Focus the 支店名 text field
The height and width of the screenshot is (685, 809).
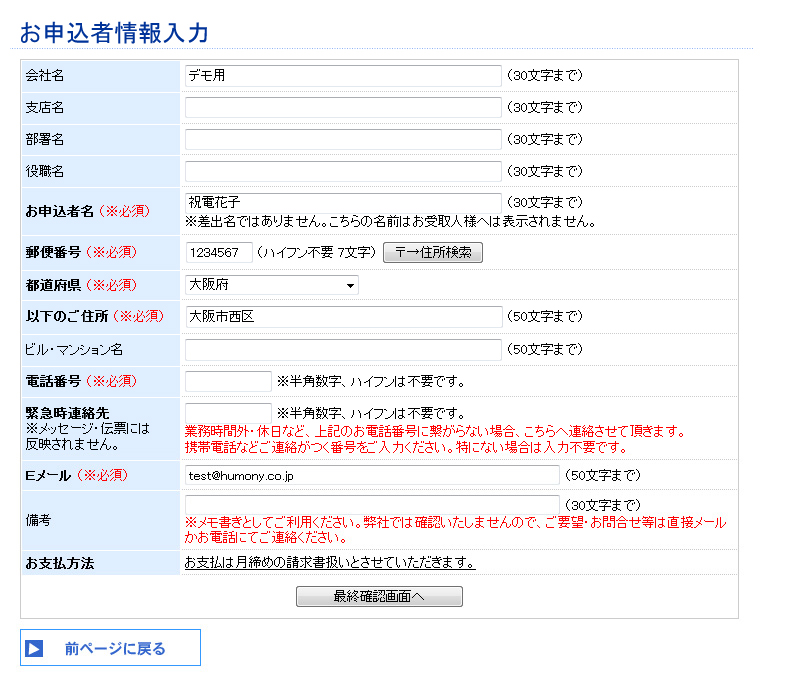click(343, 107)
